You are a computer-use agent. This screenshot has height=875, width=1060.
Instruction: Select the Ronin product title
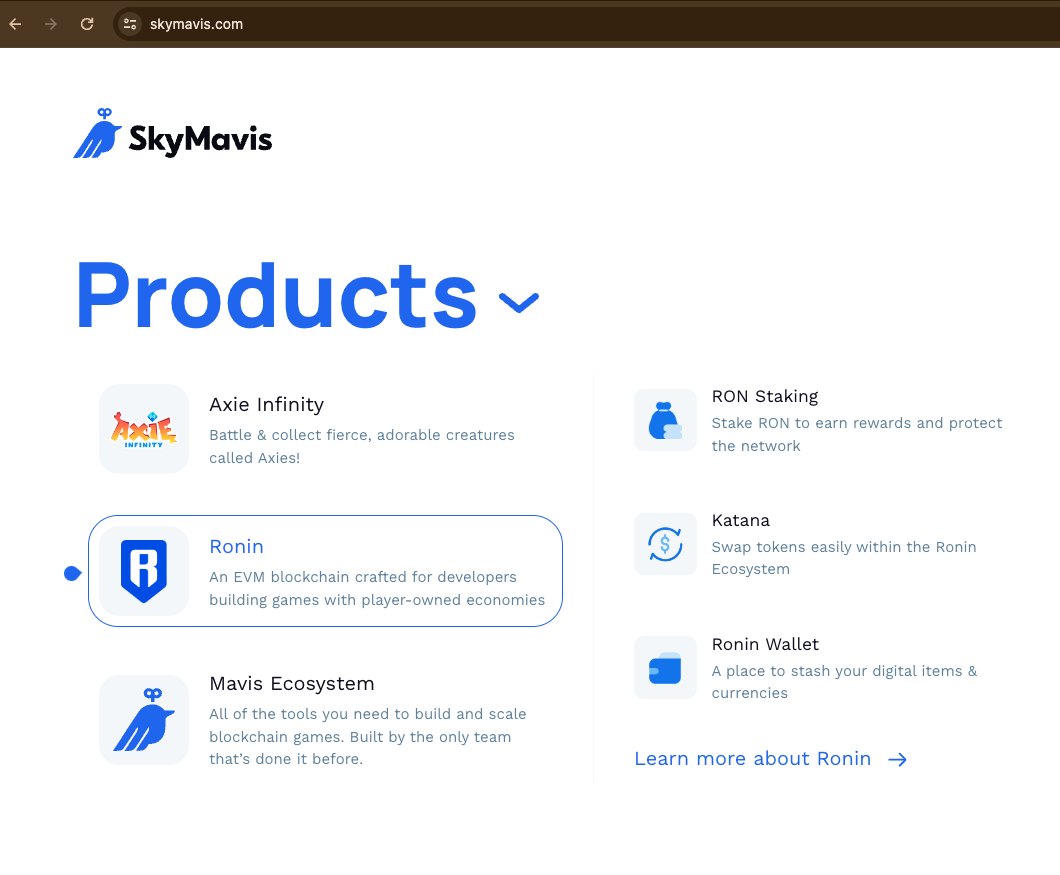click(x=237, y=546)
